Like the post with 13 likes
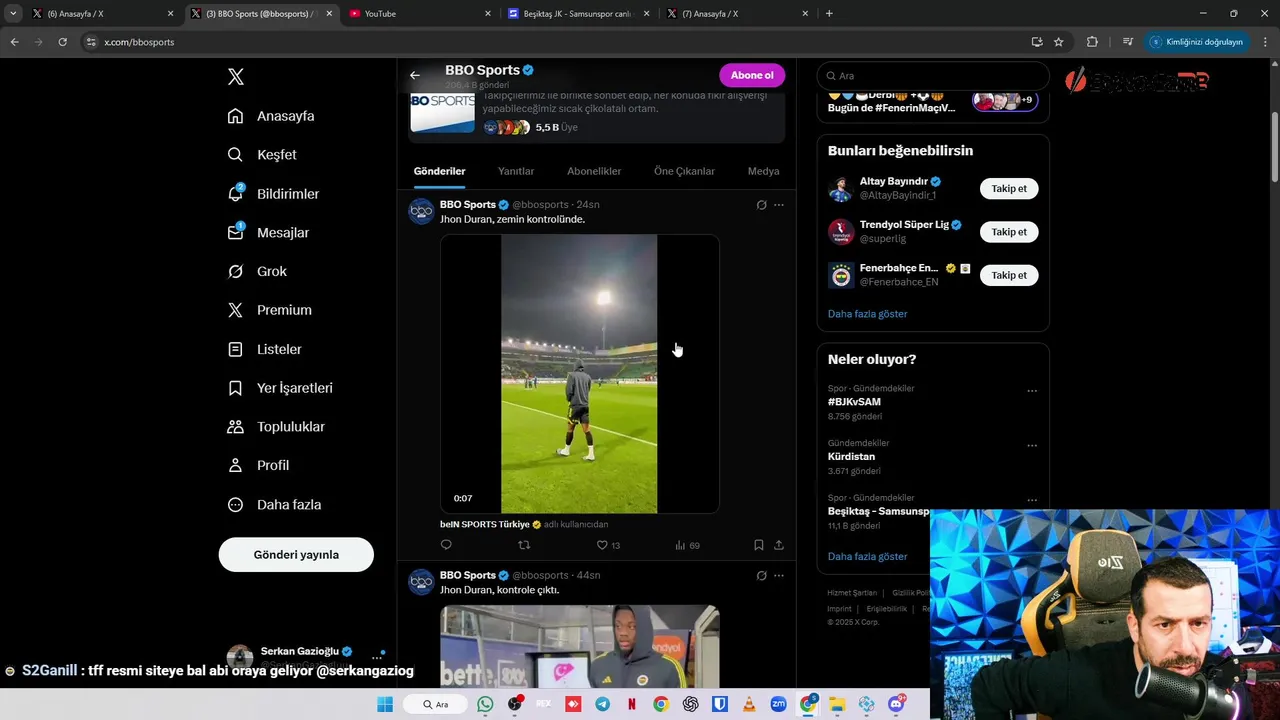Image resolution: width=1280 pixels, height=720 pixels. (608, 545)
